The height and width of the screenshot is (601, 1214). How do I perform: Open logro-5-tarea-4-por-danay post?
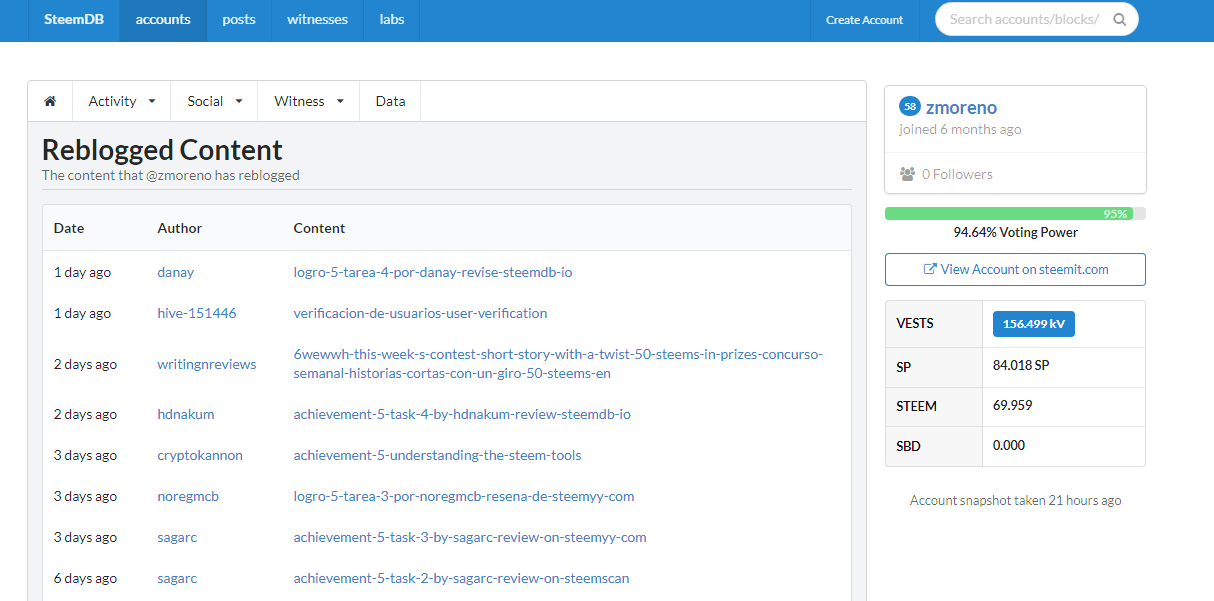tap(433, 272)
